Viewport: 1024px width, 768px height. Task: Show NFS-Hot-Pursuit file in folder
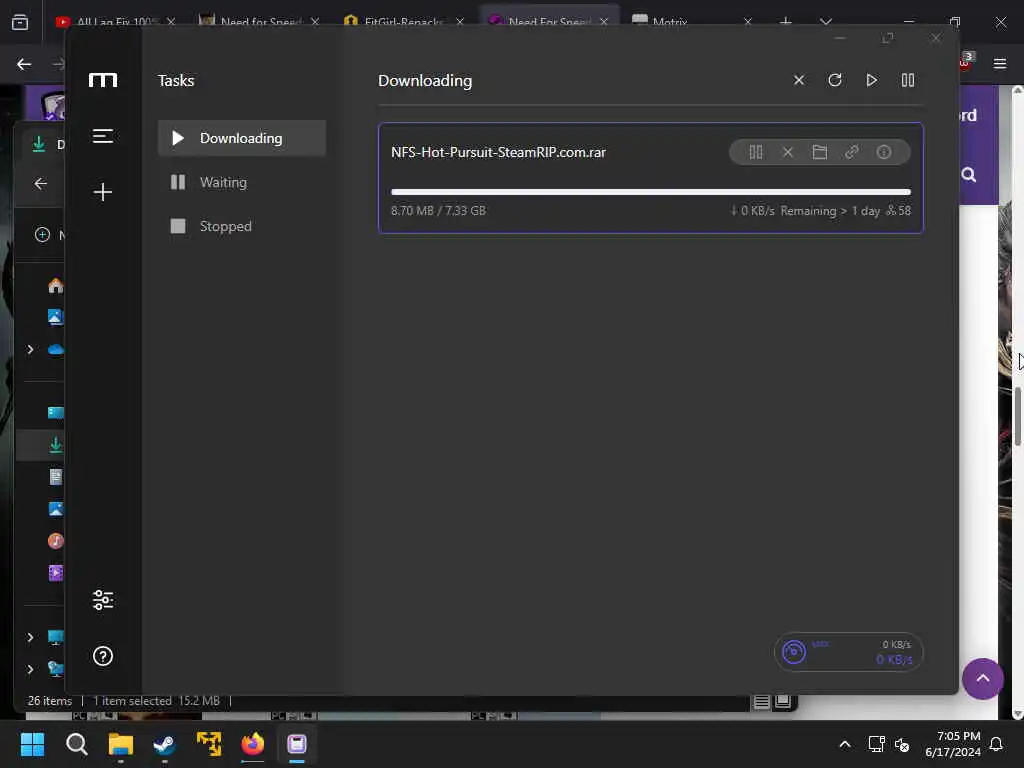[x=820, y=152]
